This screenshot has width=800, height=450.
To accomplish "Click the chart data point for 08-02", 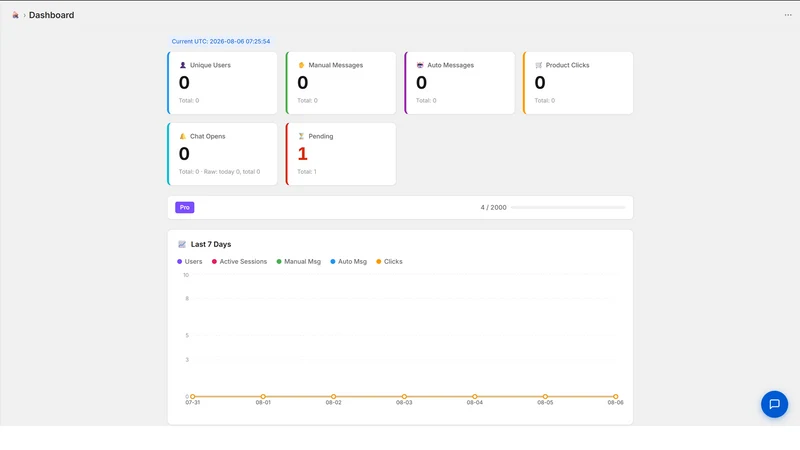I will 334,396.
